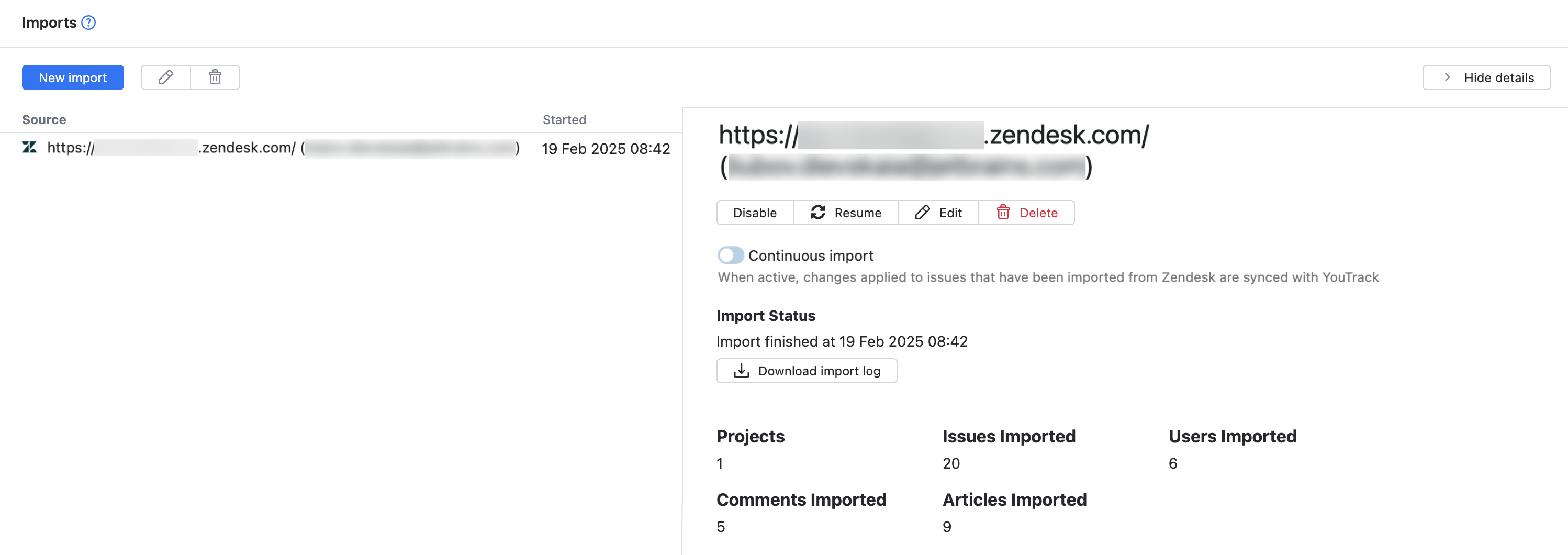
Task: Click the Continuous import label text
Action: point(810,256)
